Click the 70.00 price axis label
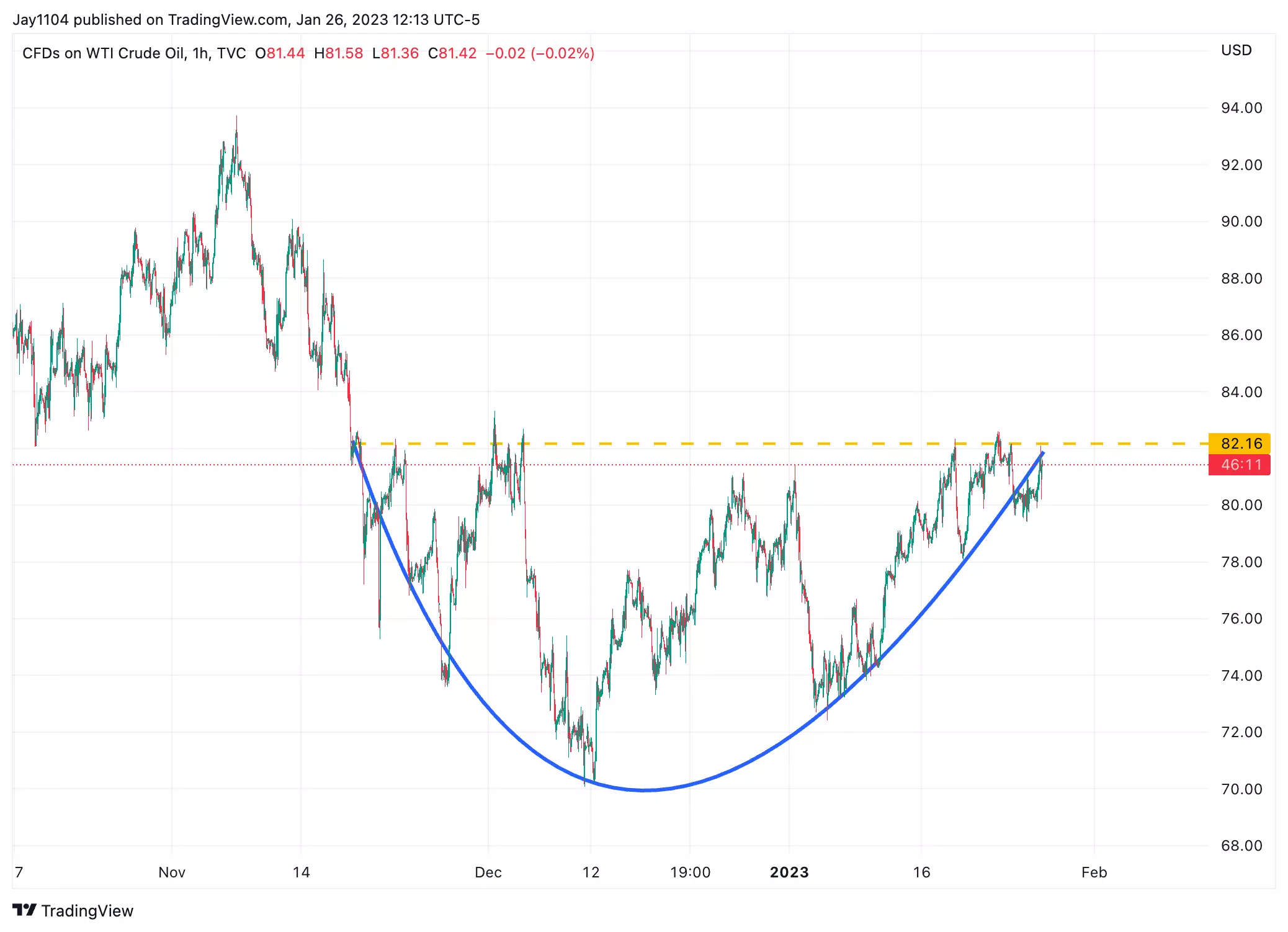 [x=1241, y=789]
